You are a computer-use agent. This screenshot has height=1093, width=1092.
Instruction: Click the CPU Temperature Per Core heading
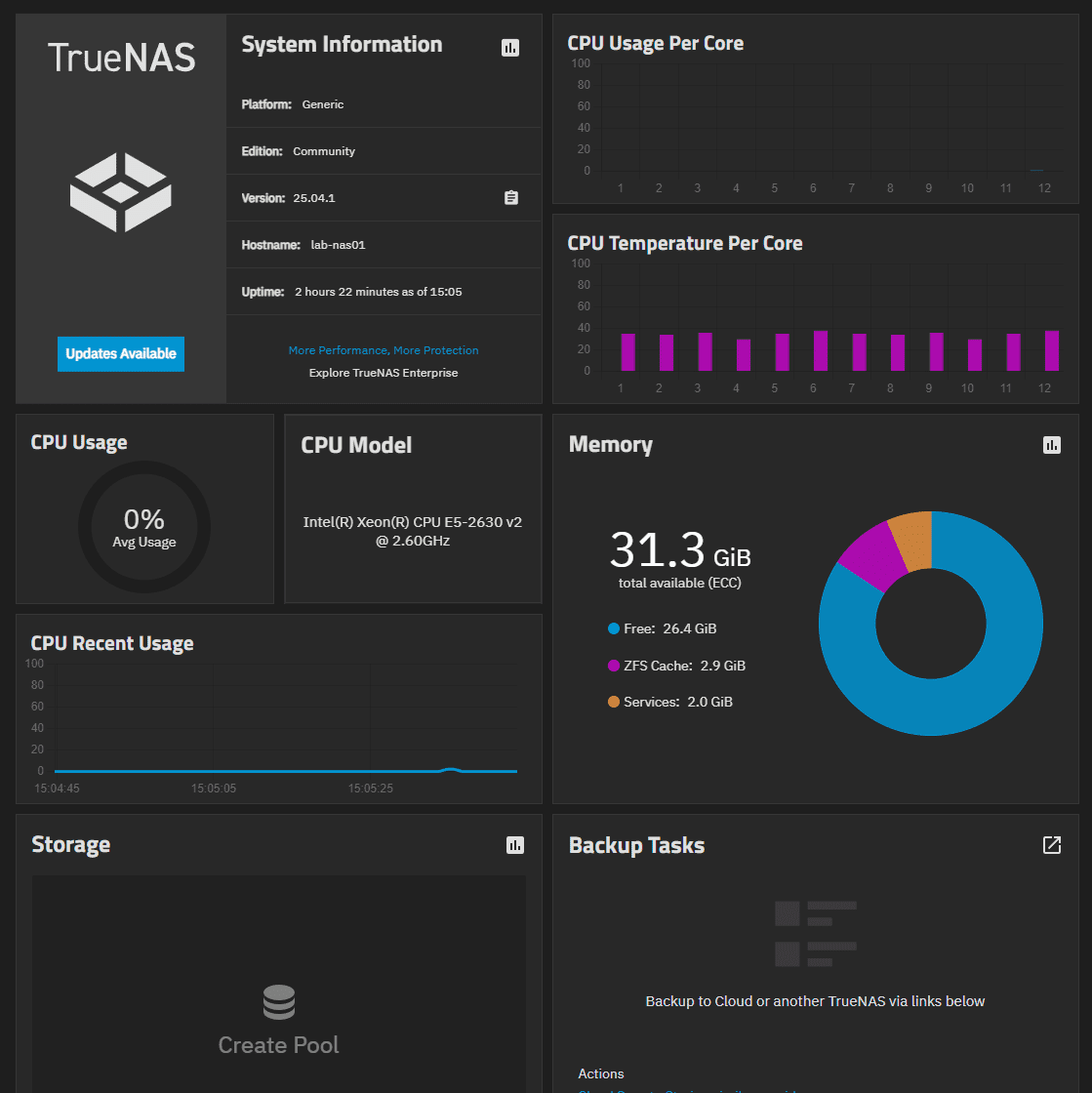click(684, 243)
